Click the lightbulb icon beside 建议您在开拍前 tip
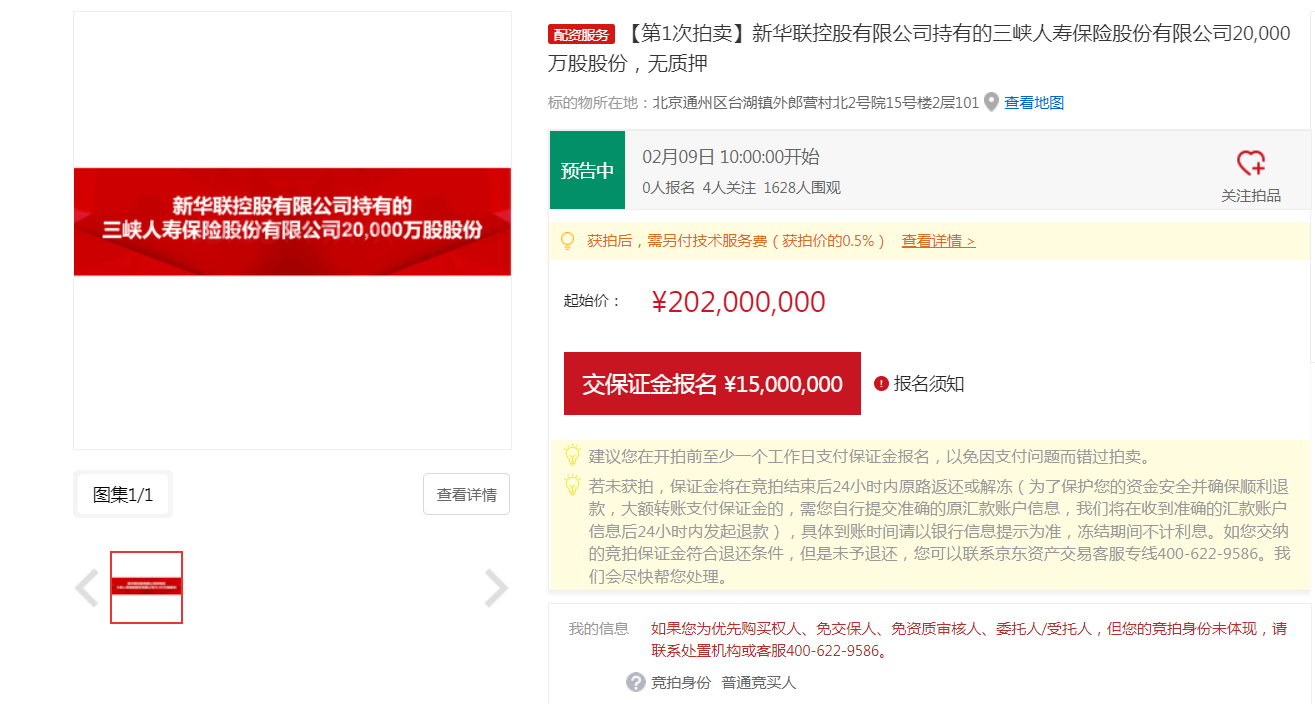 (x=572, y=456)
